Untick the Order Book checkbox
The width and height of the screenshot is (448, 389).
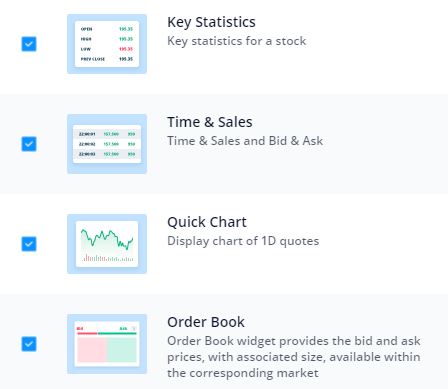point(29,344)
